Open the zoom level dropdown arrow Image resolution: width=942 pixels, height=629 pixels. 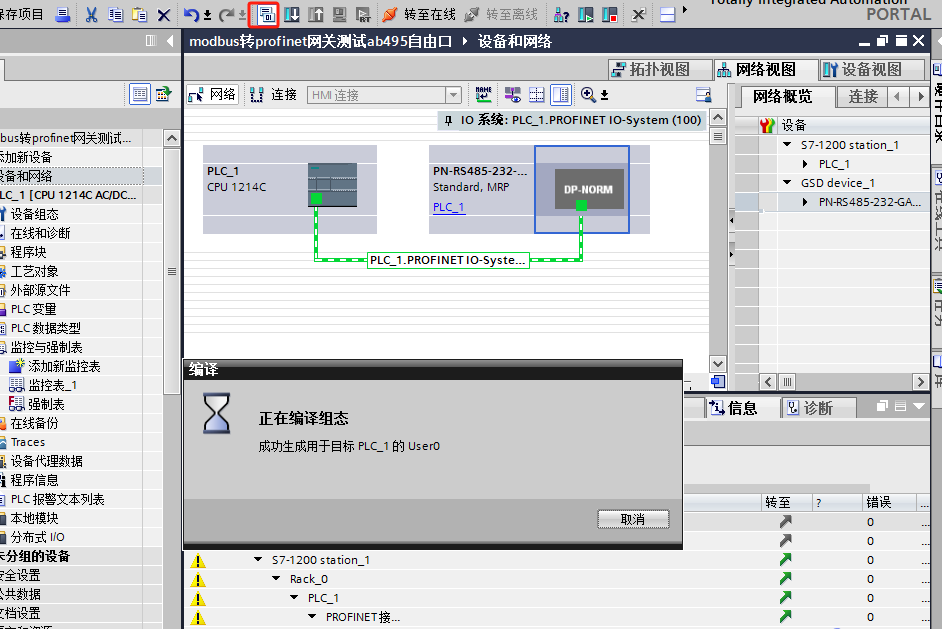click(x=604, y=95)
